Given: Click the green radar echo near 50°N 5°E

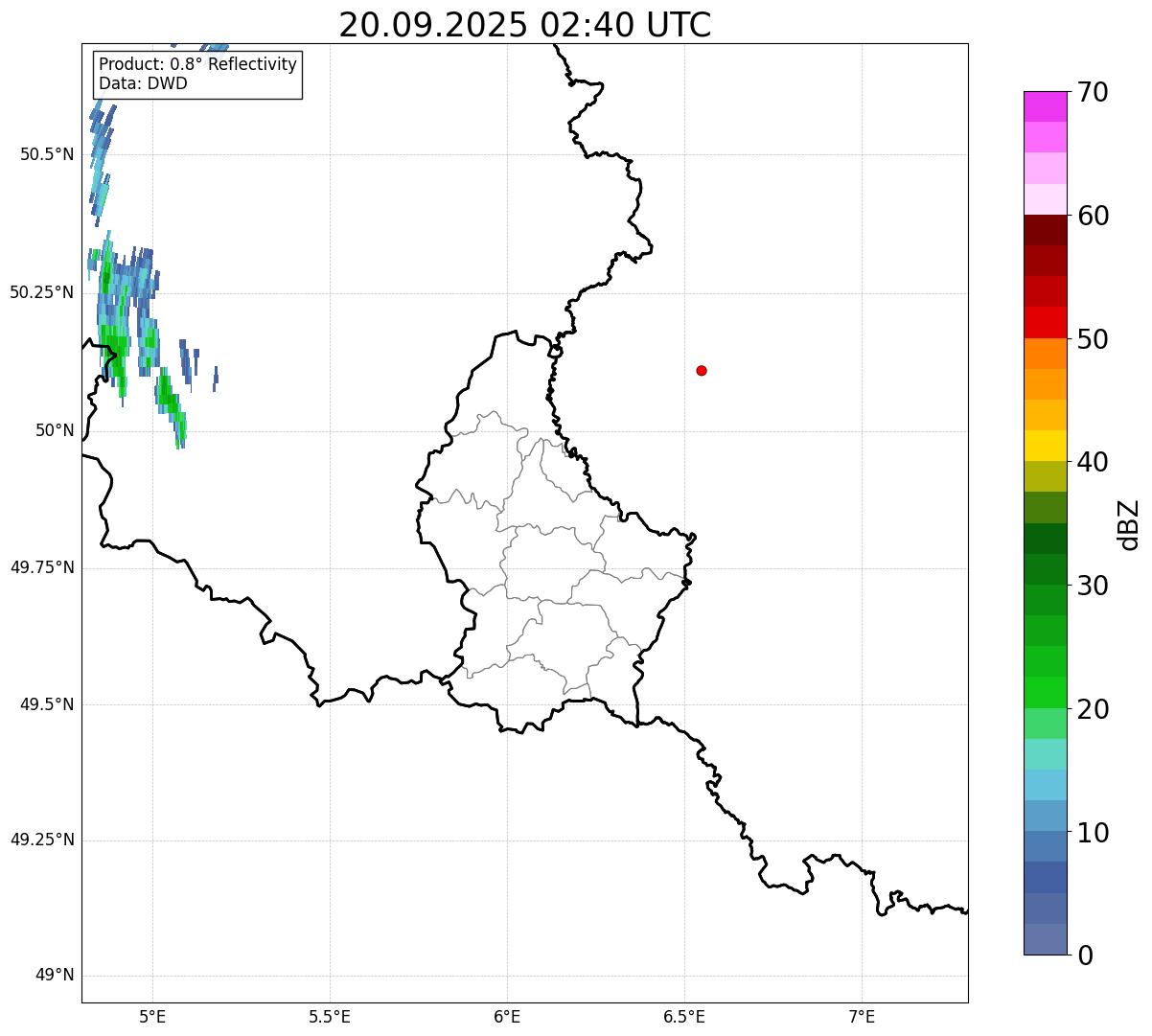Looking at the screenshot, I should (x=171, y=406).
